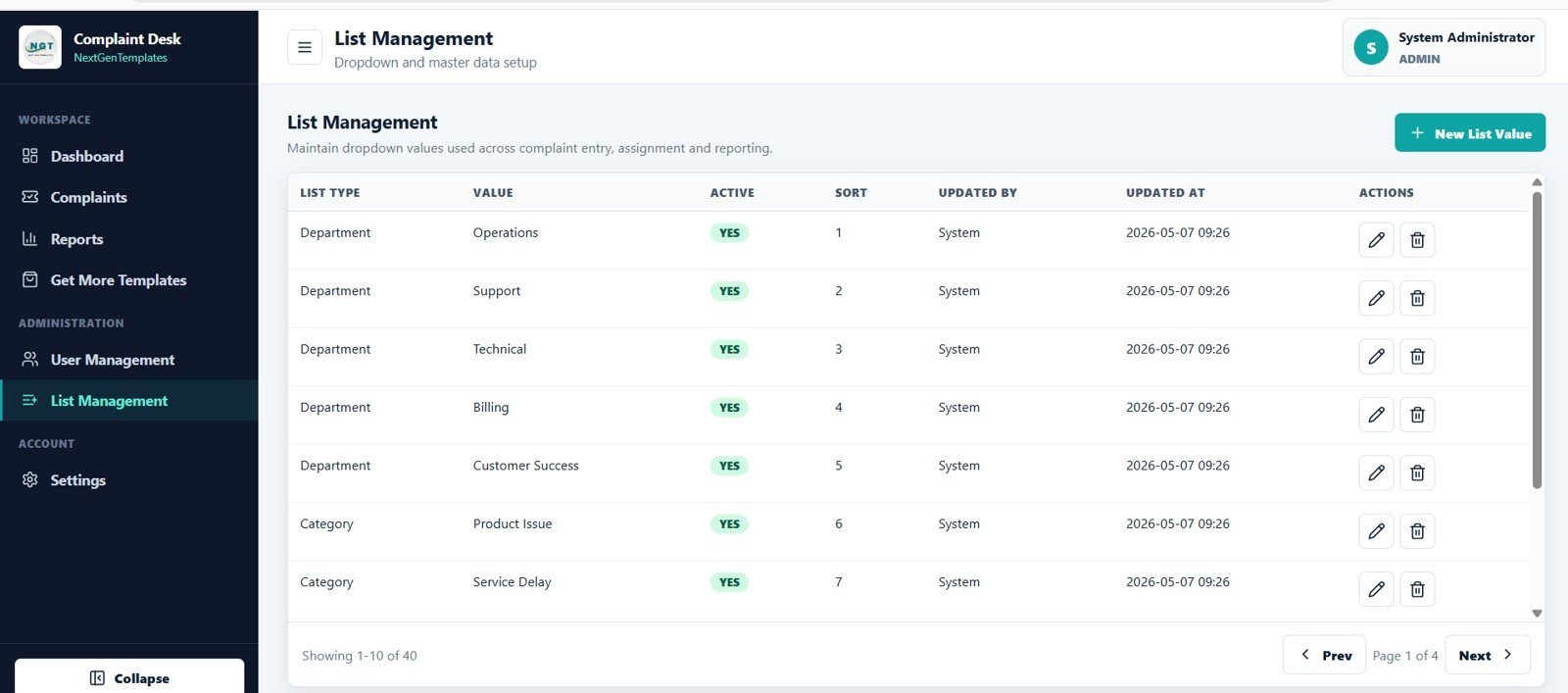Delete the Product Issue category row
1568x693 pixels.
[1417, 531]
